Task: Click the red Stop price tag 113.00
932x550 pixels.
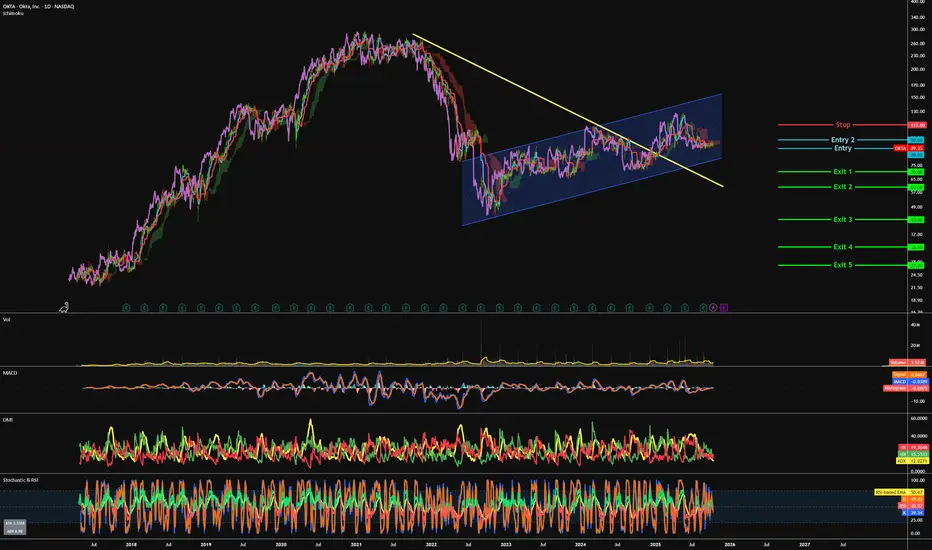Action: (917, 125)
